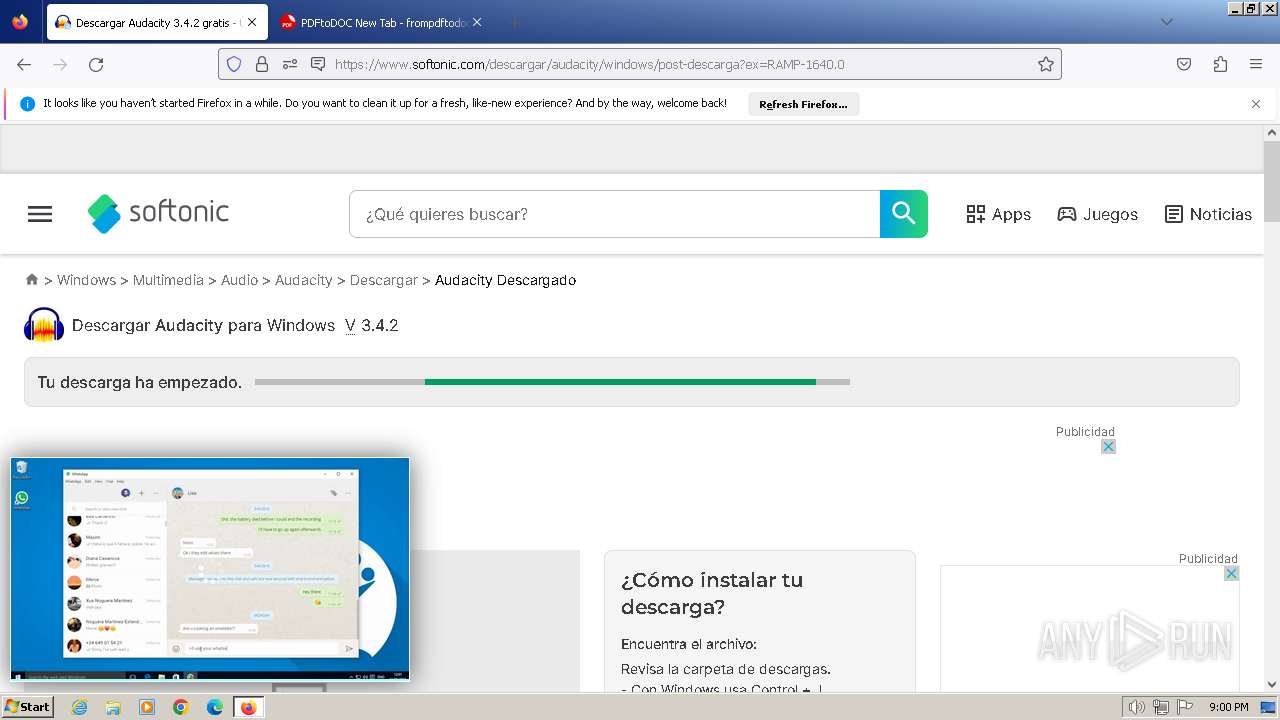Expand the list all tabs dropdown arrow
Viewport: 1280px width, 720px height.
(x=1166, y=22)
